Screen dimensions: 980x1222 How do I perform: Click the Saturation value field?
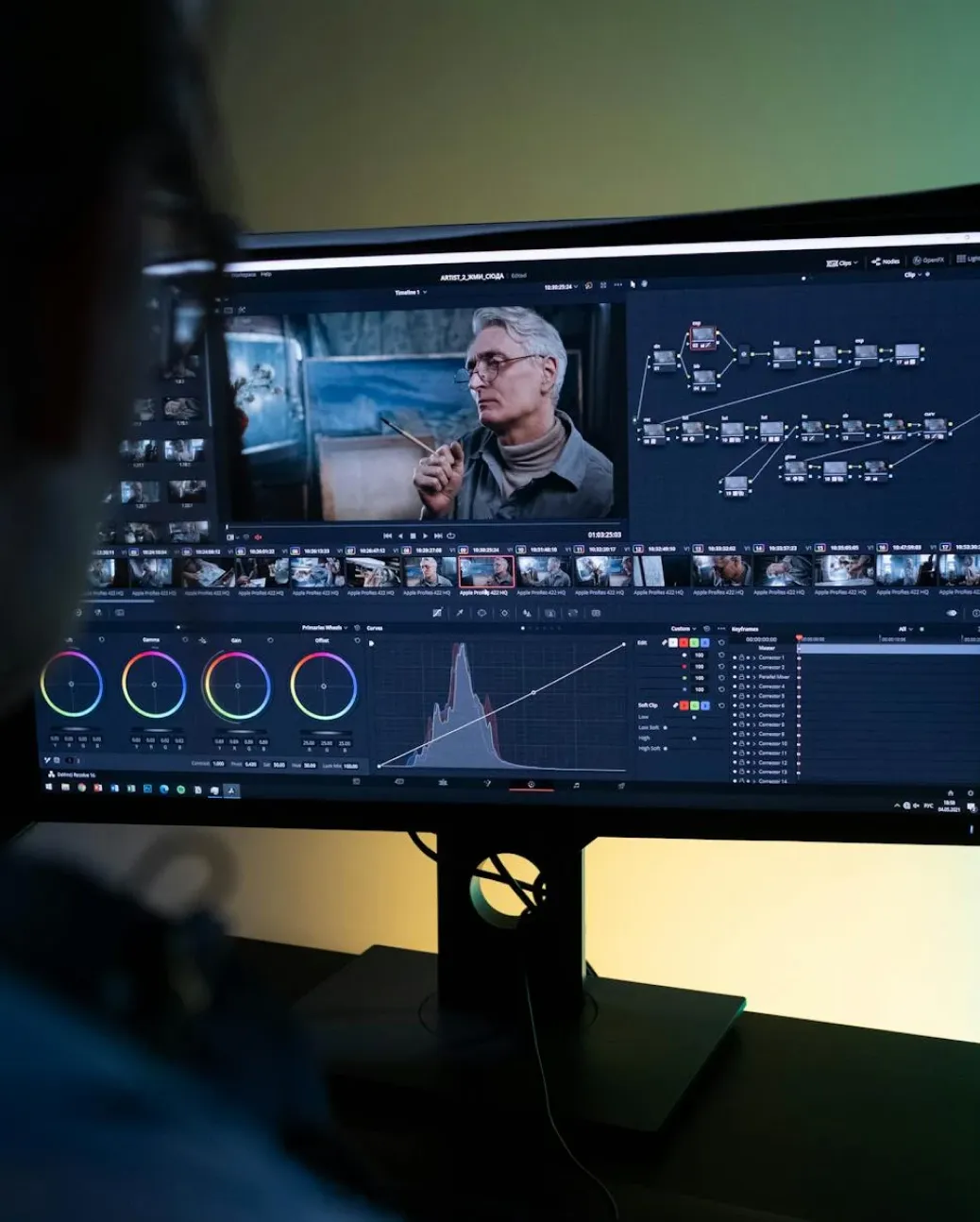tap(279, 765)
